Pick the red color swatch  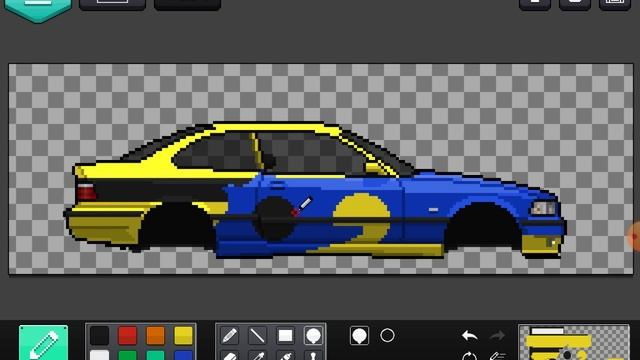[127, 336]
